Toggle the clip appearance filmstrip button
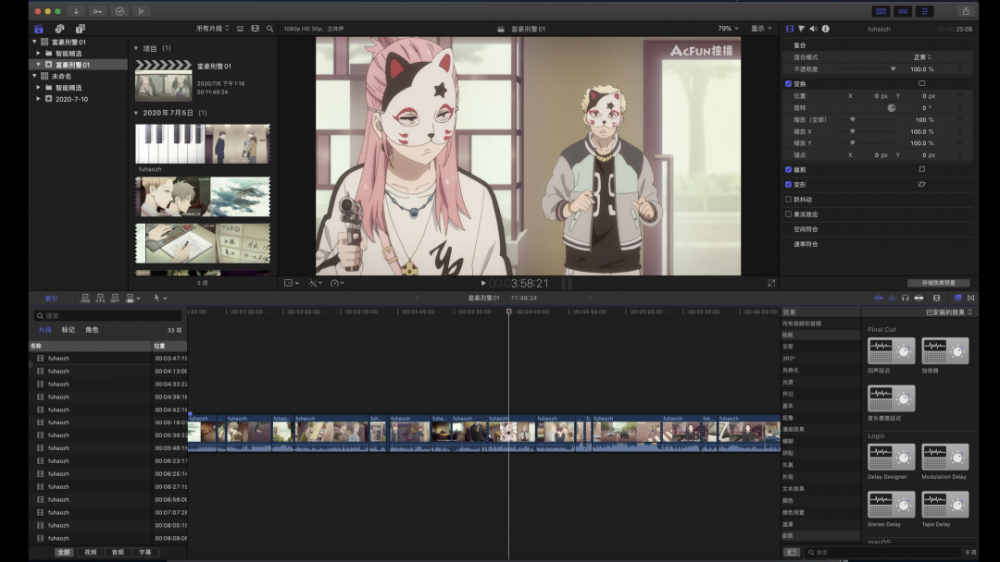The height and width of the screenshot is (562, 1000). tap(936, 298)
